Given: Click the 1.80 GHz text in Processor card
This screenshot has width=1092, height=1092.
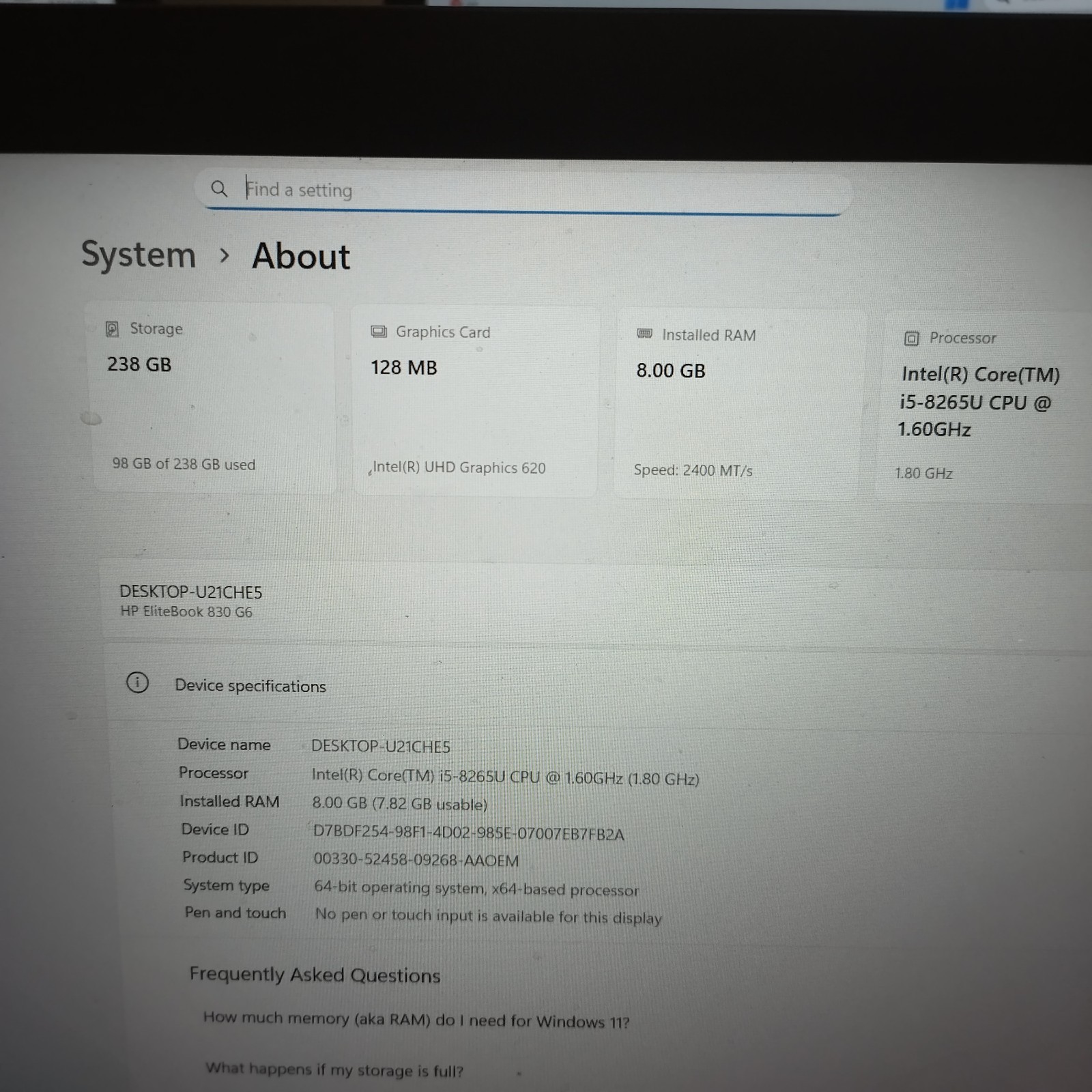Looking at the screenshot, I should [x=923, y=473].
